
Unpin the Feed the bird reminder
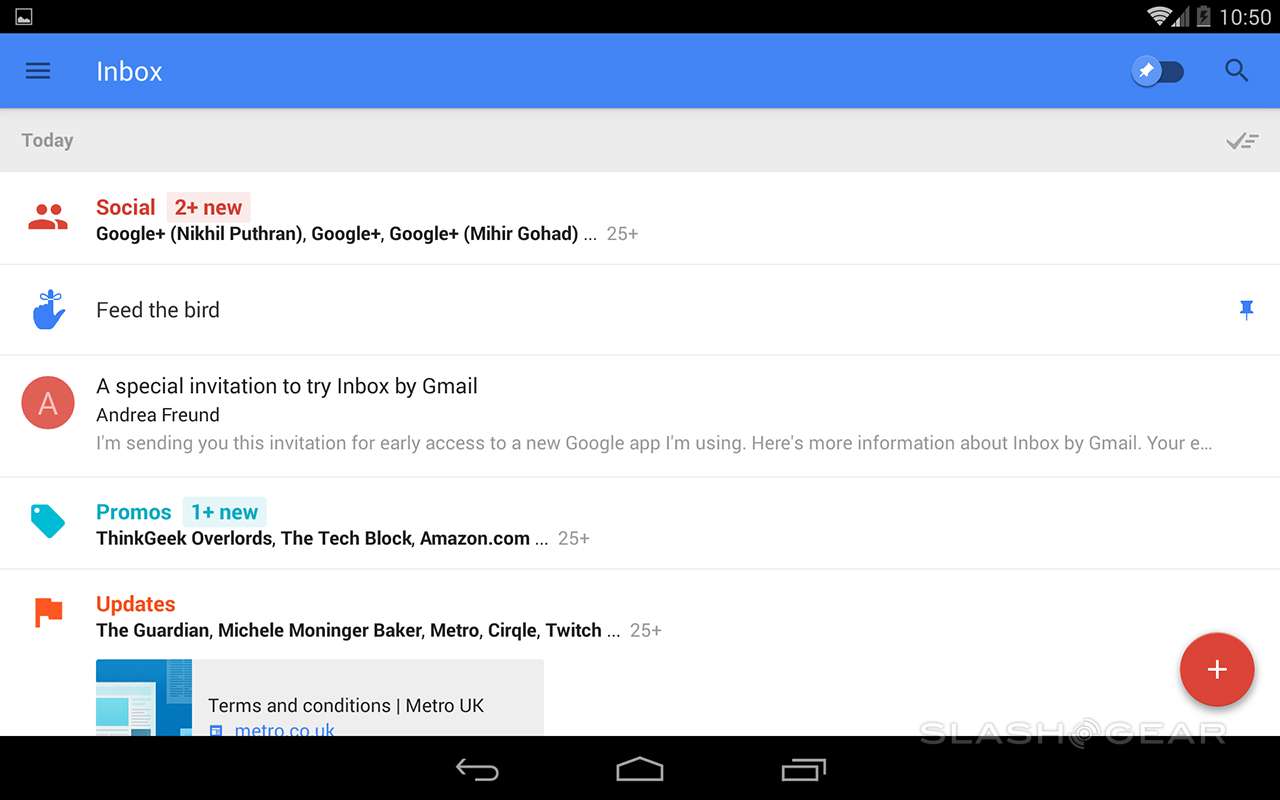tap(1246, 310)
